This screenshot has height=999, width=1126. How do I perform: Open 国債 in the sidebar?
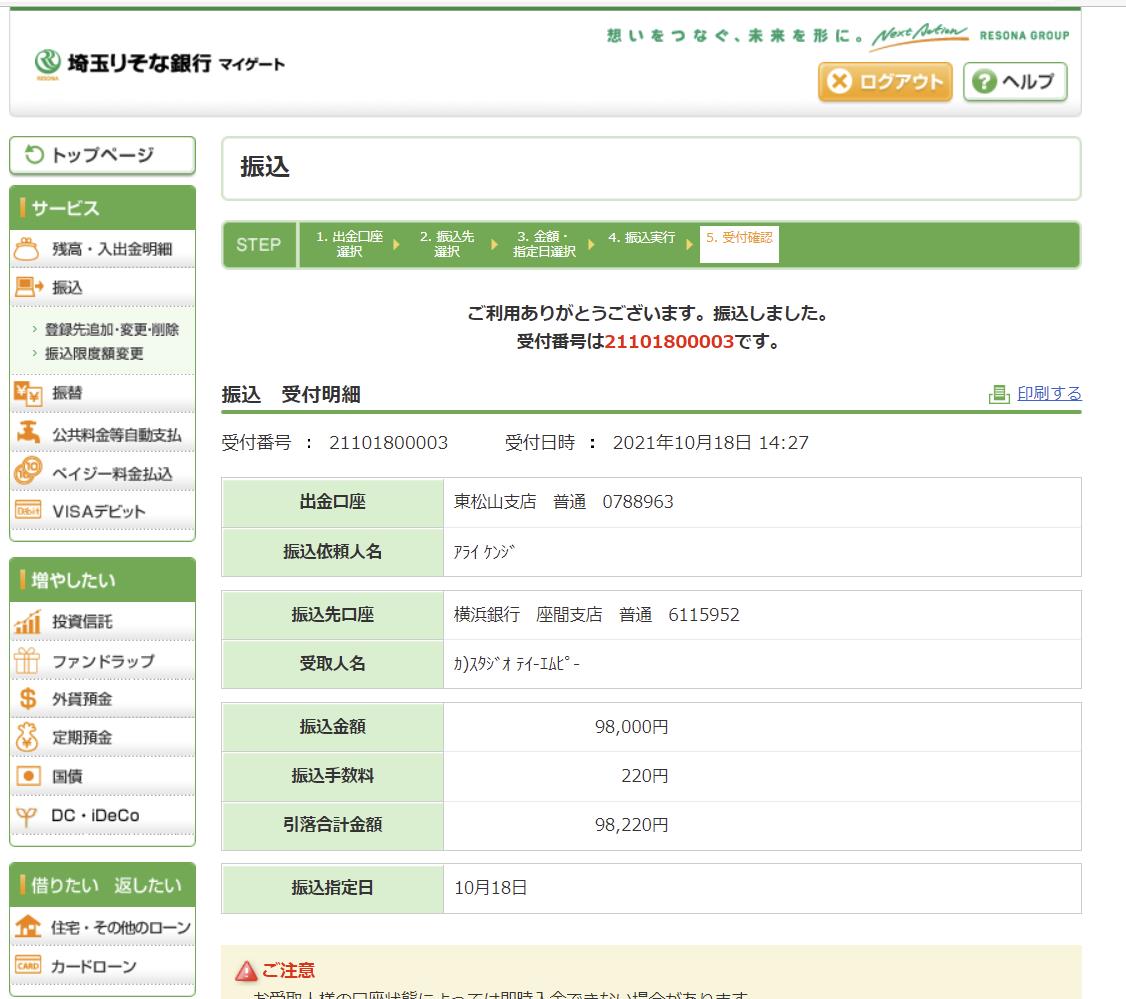68,776
